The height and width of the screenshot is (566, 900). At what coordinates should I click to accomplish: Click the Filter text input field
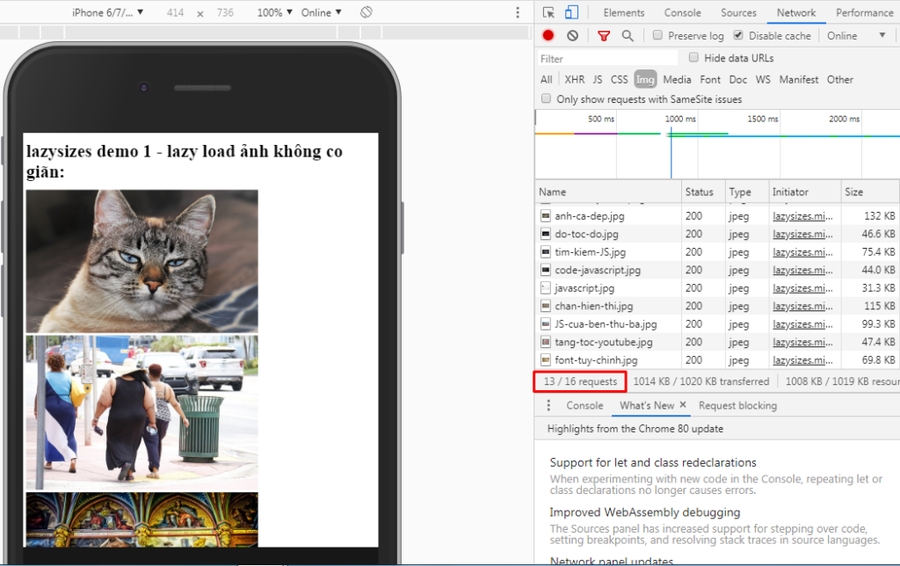[607, 59]
